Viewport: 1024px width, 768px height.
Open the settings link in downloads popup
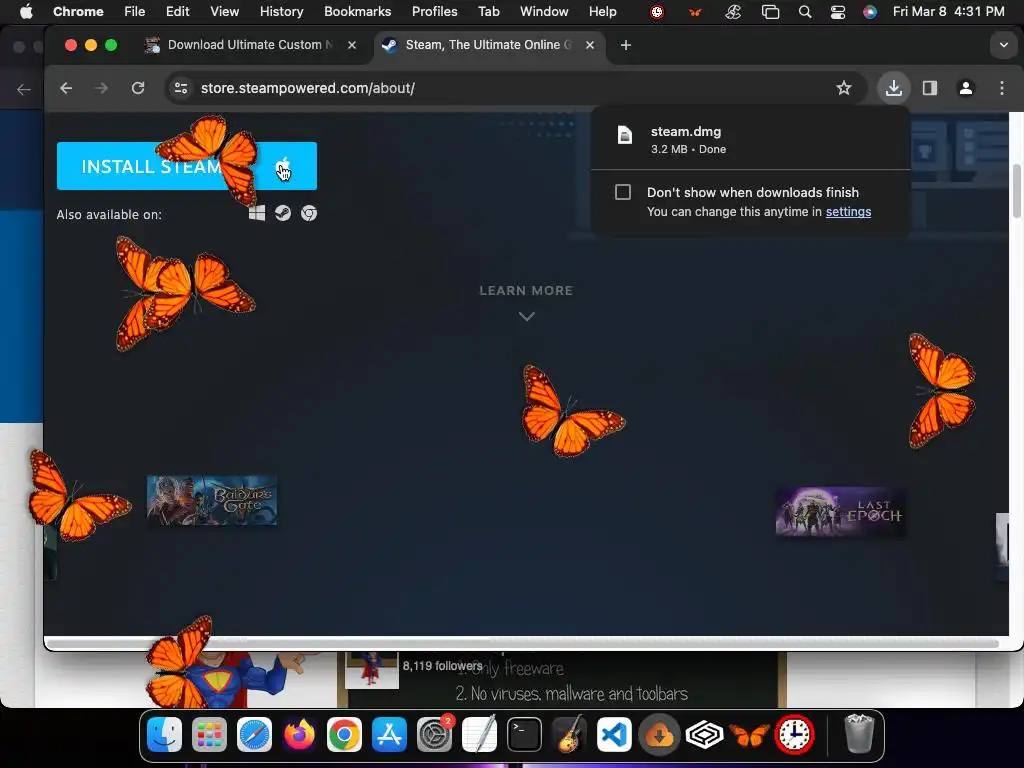(848, 212)
